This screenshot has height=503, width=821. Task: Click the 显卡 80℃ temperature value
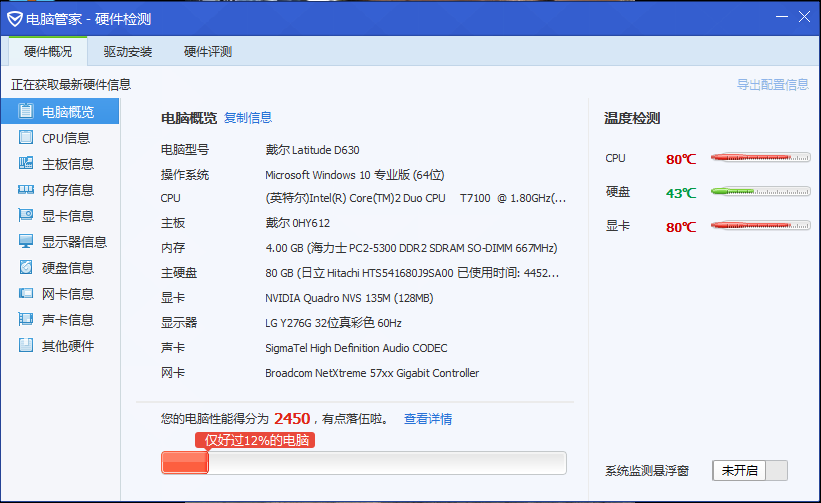coord(681,227)
